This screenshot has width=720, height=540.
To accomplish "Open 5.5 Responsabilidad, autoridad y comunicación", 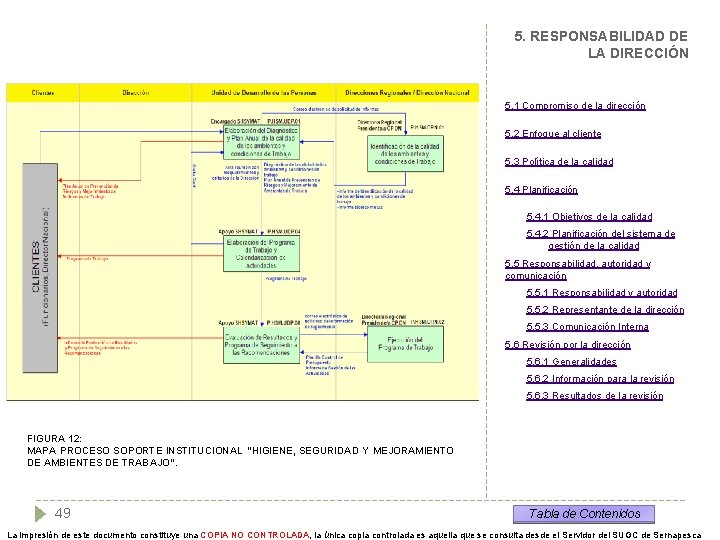I will 578,270.
